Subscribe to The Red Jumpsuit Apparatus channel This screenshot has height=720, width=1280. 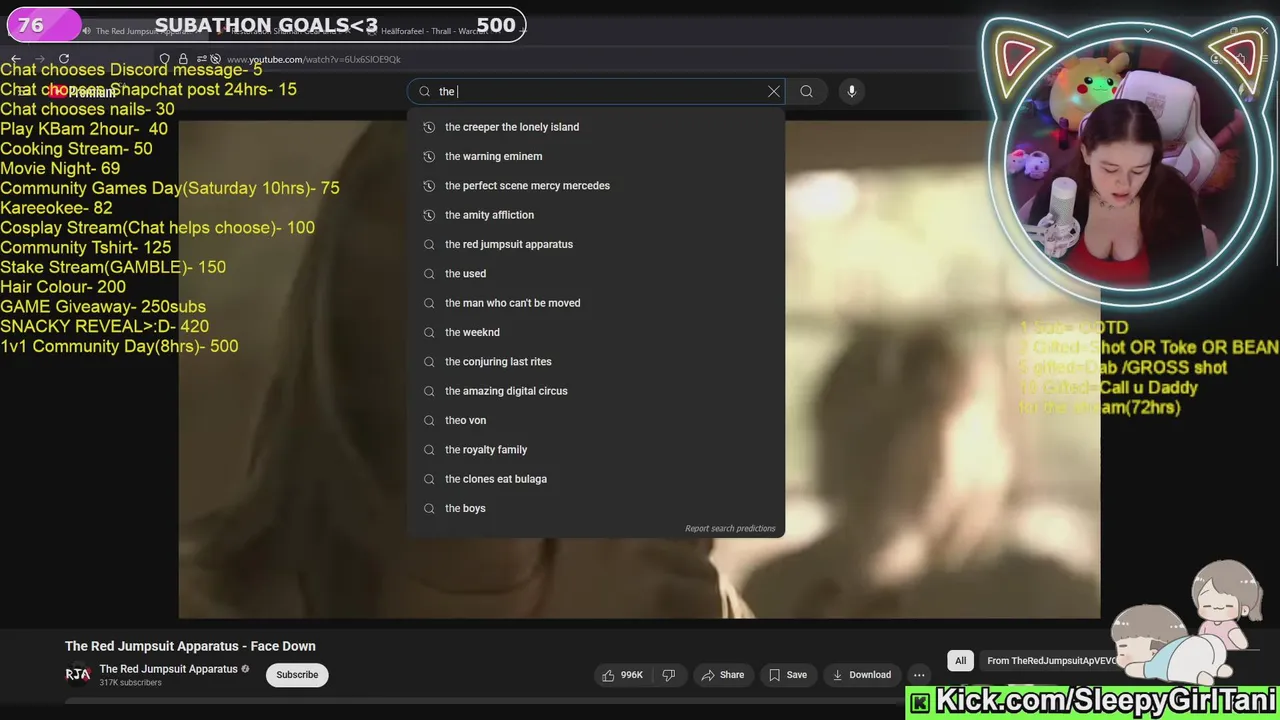point(297,675)
